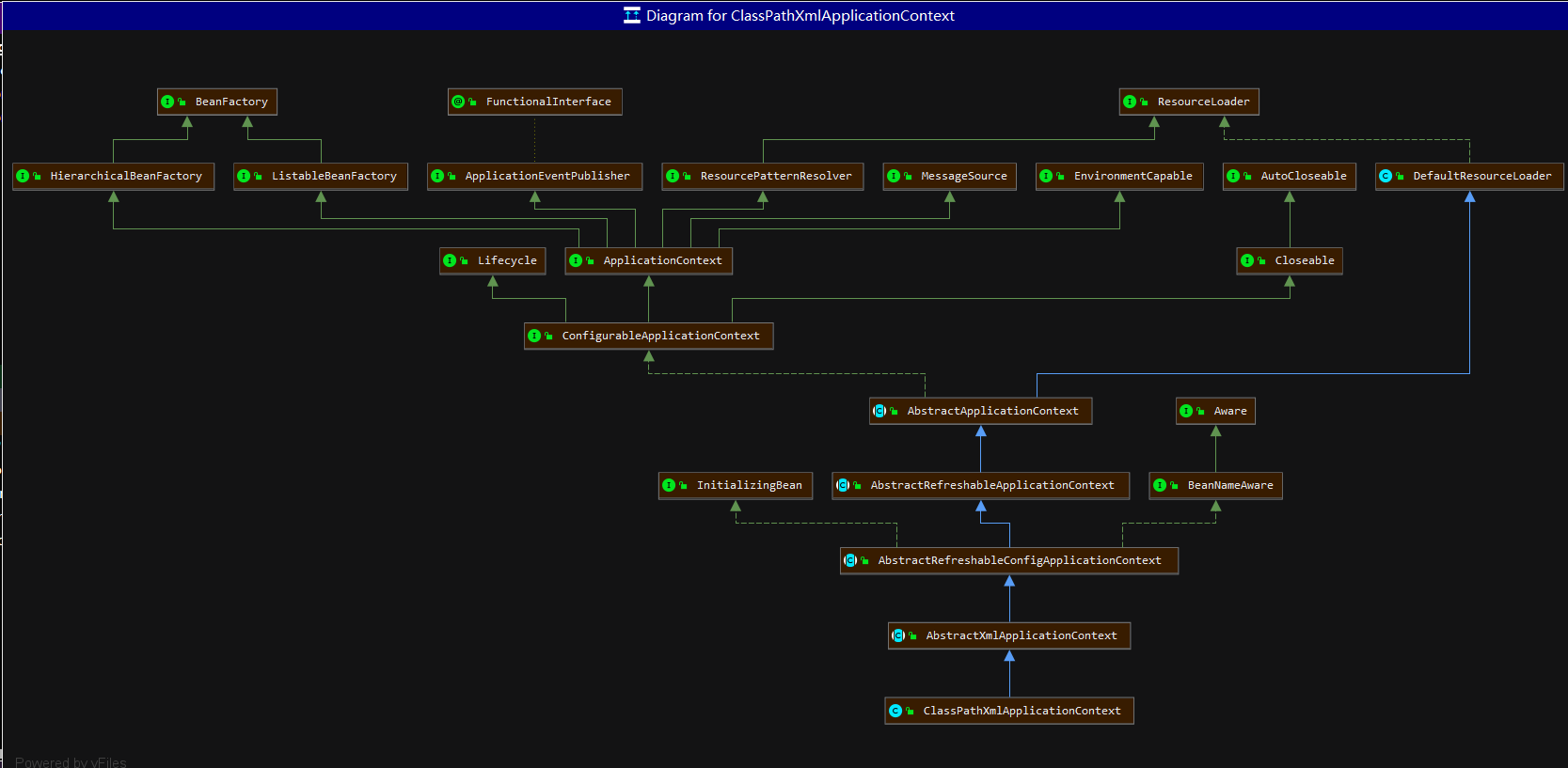Click the abstract class icon on AbstractApplicationContext
The image size is (1568, 768).
[879, 411]
